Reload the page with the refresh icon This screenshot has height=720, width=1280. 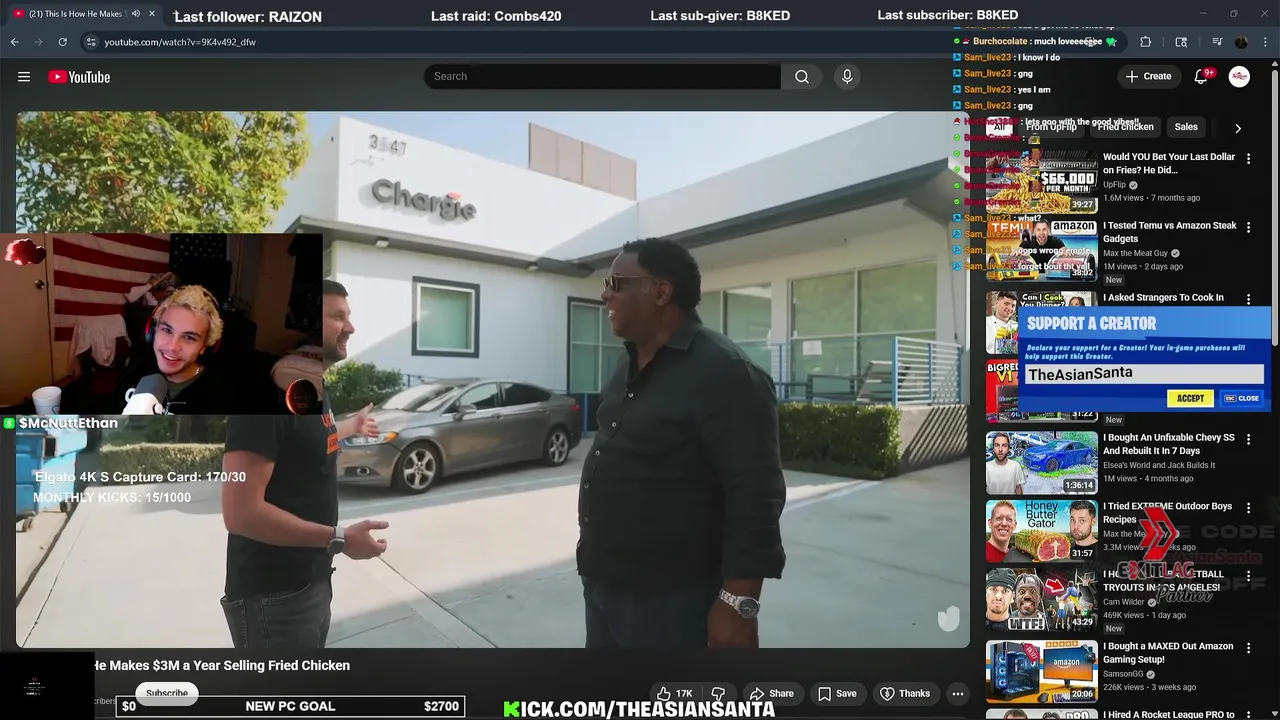[62, 42]
